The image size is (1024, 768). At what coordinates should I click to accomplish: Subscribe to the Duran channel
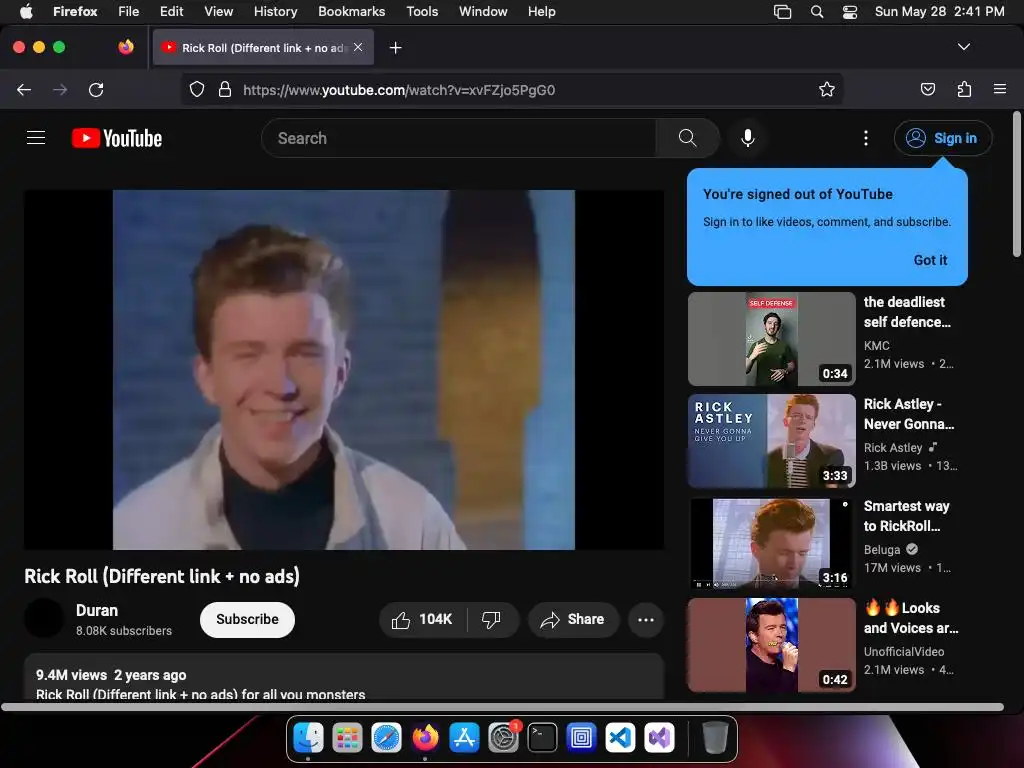pyautogui.click(x=247, y=619)
